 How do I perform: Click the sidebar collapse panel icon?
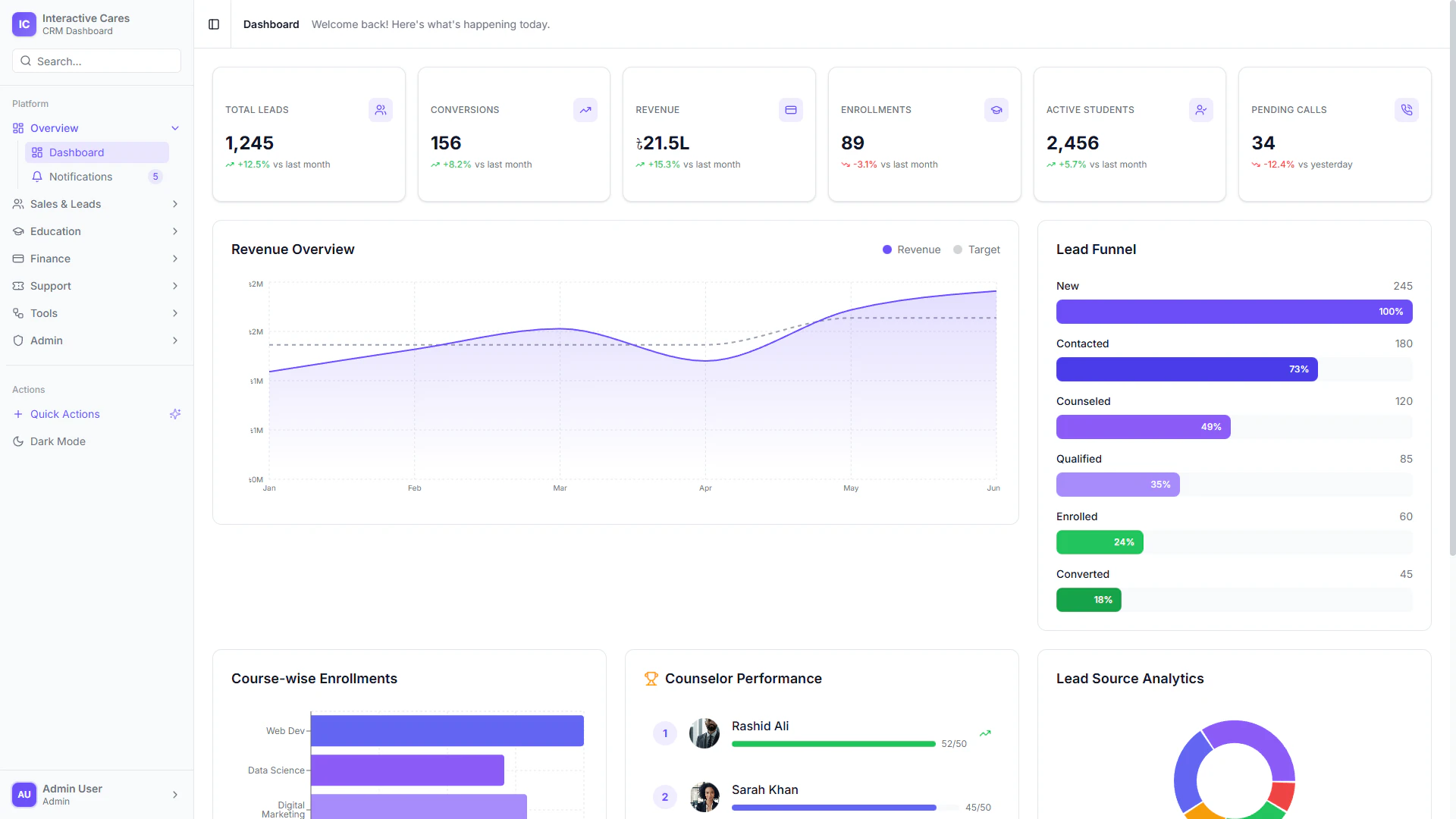coord(214,24)
